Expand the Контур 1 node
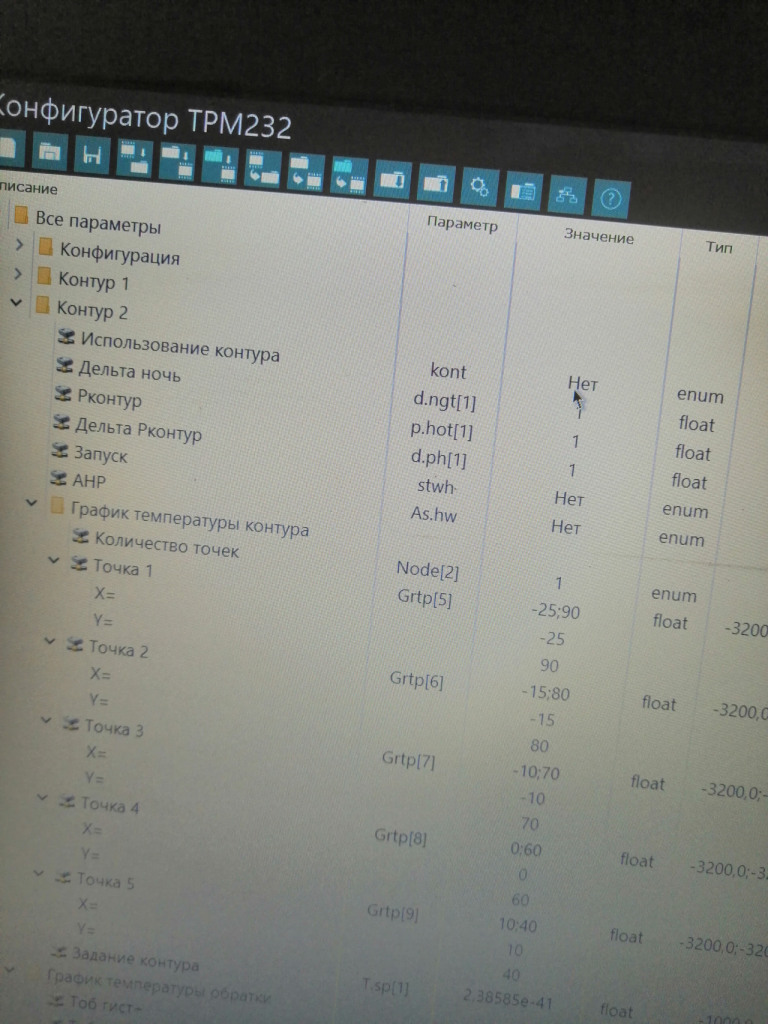The height and width of the screenshot is (1024, 768). pyautogui.click(x=18, y=274)
